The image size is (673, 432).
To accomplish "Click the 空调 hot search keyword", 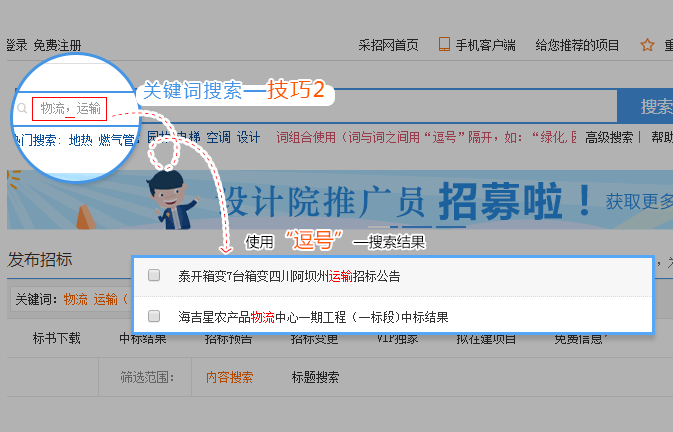I will 218,137.
